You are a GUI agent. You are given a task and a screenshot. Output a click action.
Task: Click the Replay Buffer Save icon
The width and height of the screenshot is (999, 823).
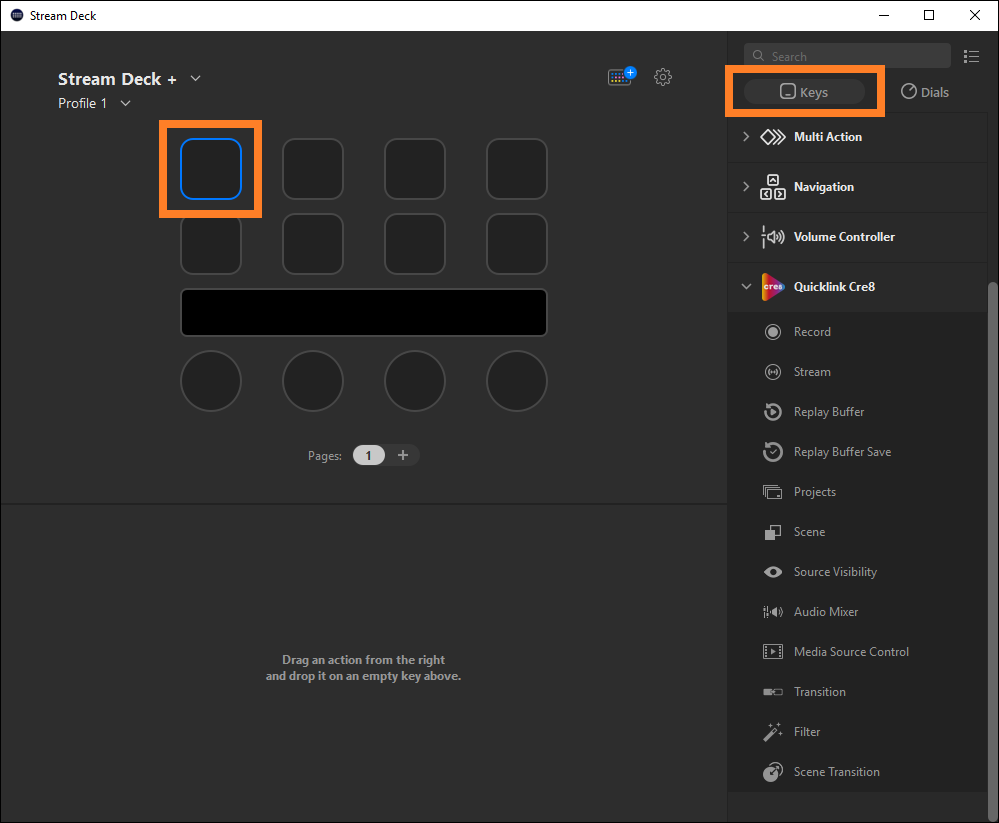click(773, 452)
